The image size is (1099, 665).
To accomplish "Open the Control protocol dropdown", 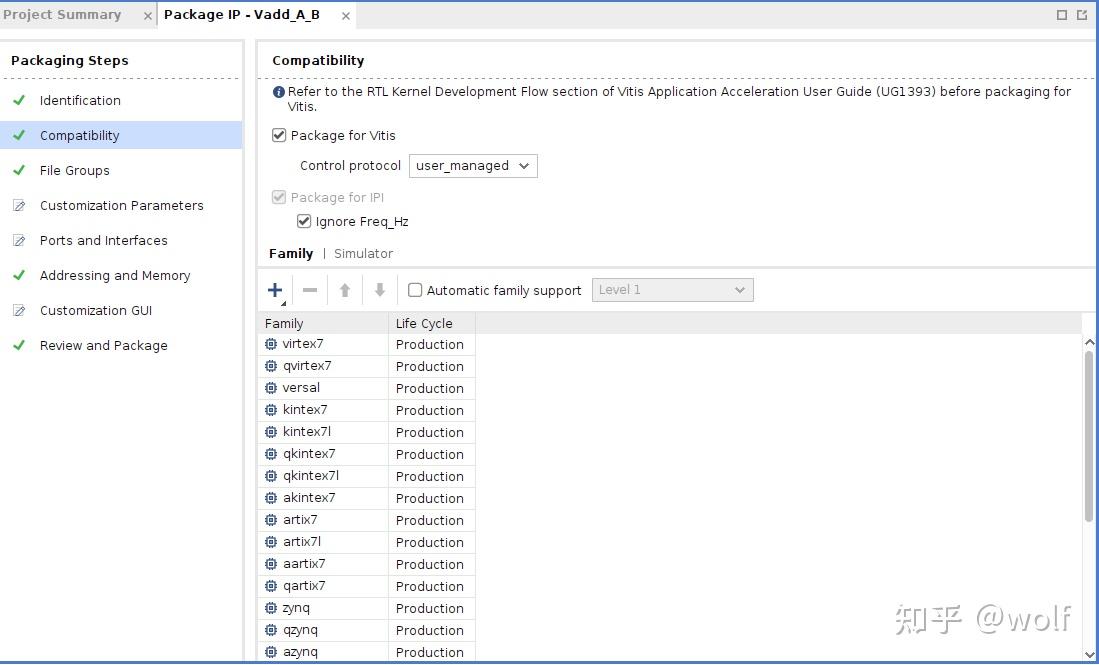I will tap(473, 166).
